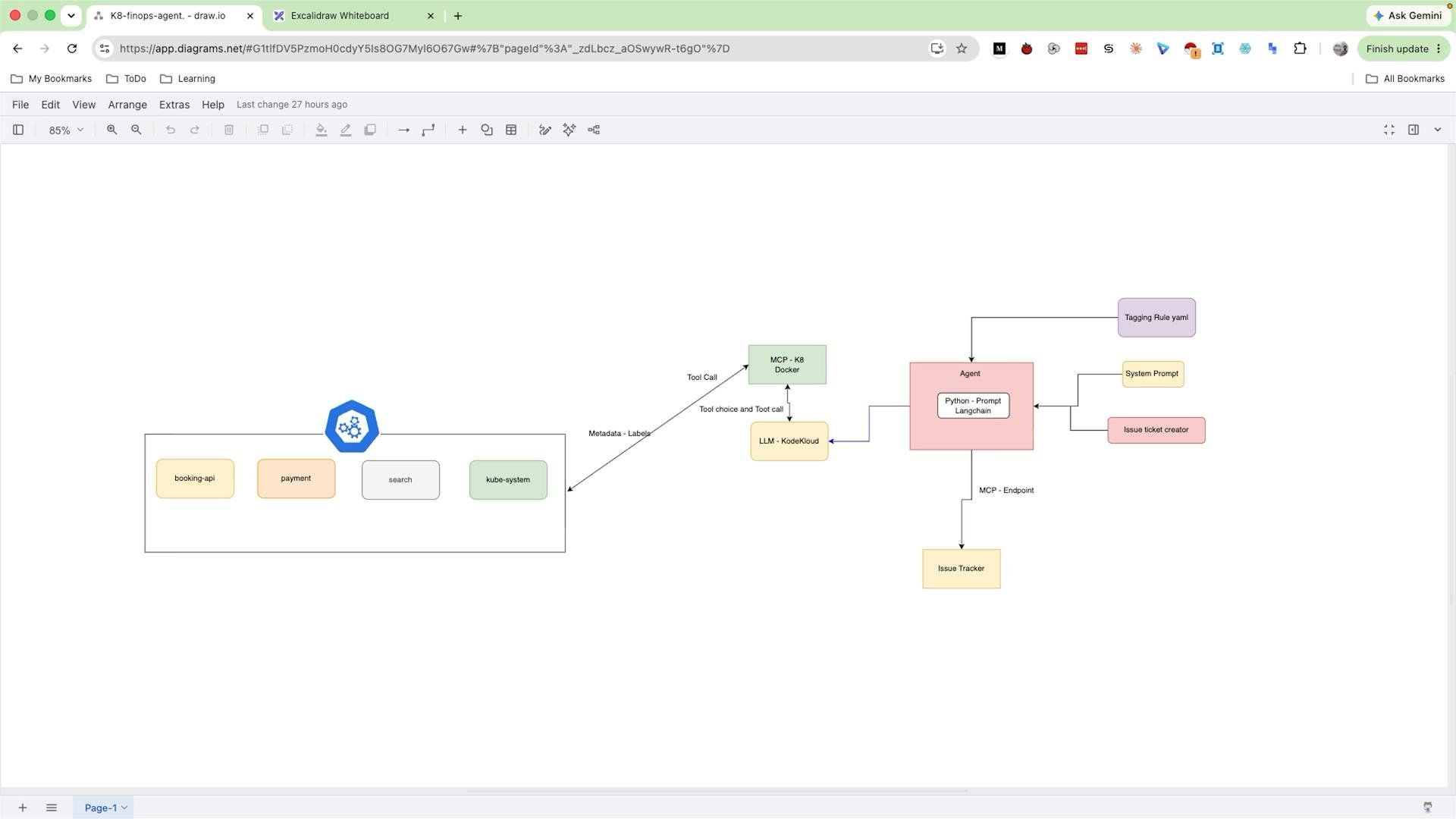Click the Insert Page plus button

coord(23,808)
